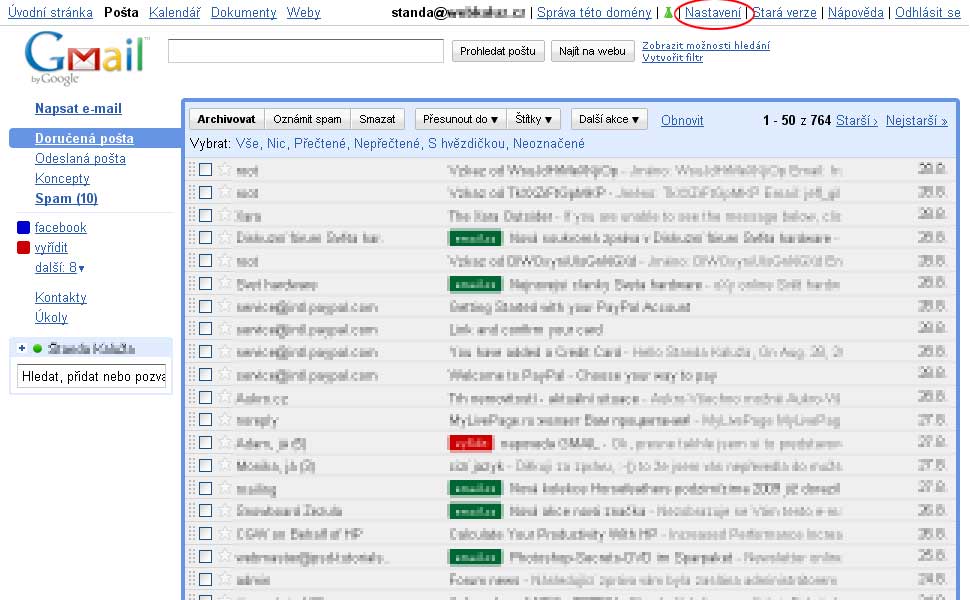Star the "You have added a Credit Card" email
The image size is (970, 600).
225,351
